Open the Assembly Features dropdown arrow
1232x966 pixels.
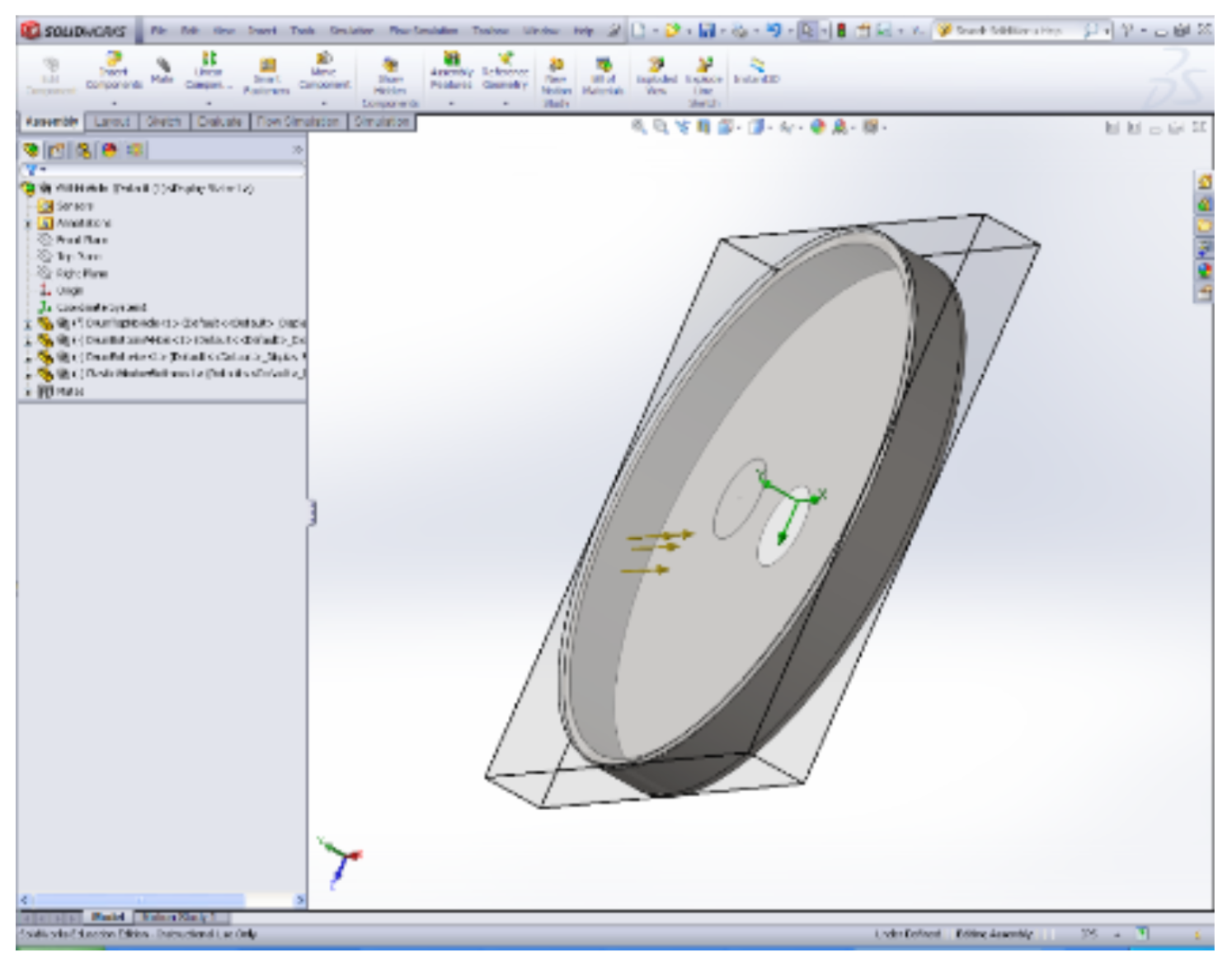pyautogui.click(x=451, y=104)
